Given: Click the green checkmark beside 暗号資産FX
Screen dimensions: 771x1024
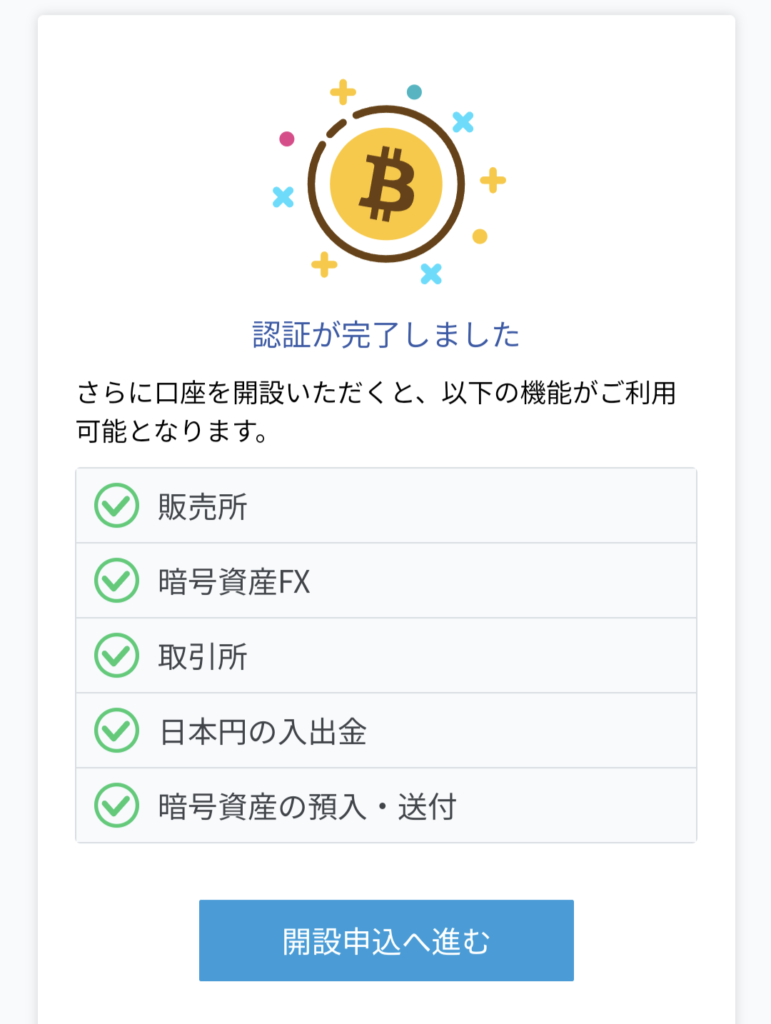Looking at the screenshot, I should pos(116,581).
